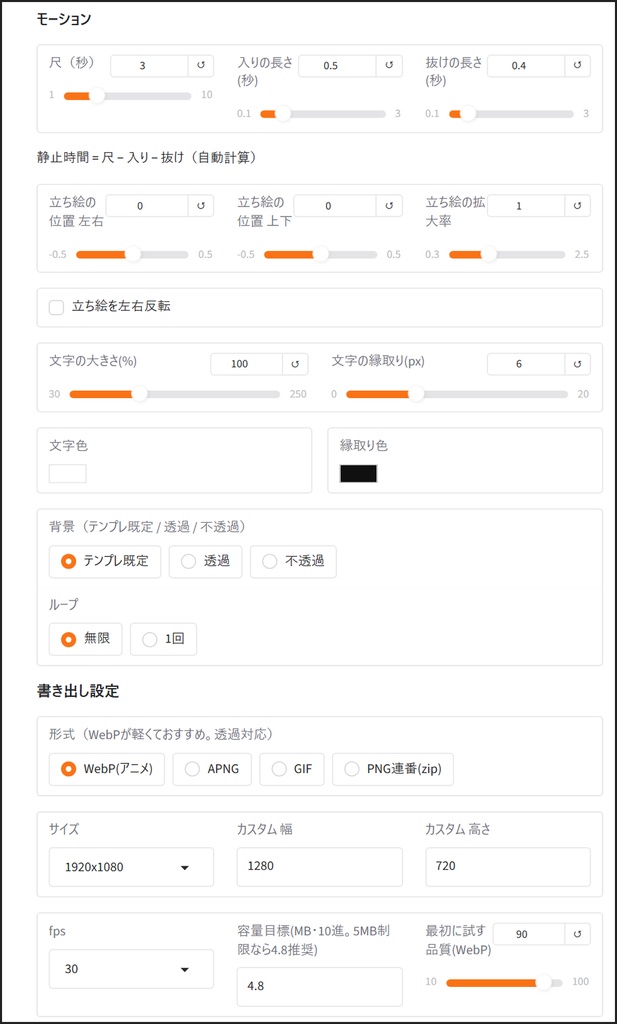Click the 容量目標 field showing 4.8
The height and width of the screenshot is (1024, 617).
pyautogui.click(x=320, y=987)
